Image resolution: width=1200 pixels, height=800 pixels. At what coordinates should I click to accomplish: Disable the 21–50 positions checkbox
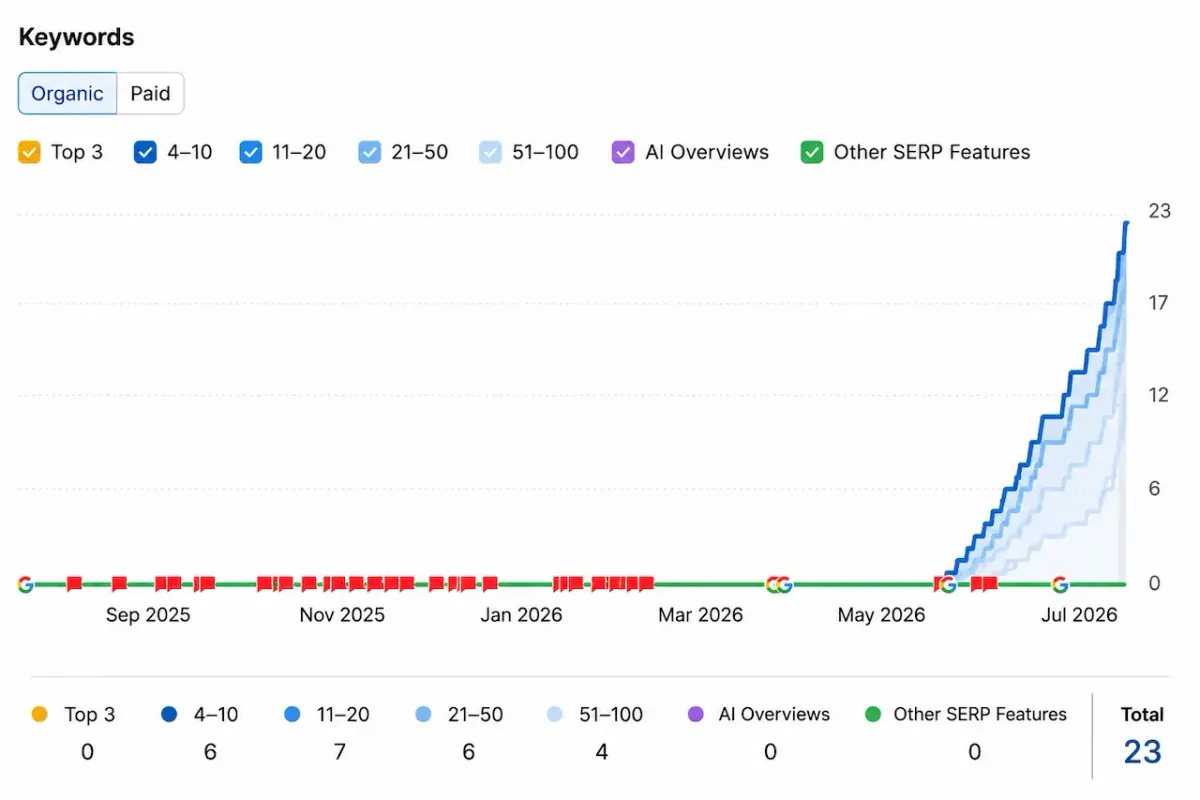369,153
